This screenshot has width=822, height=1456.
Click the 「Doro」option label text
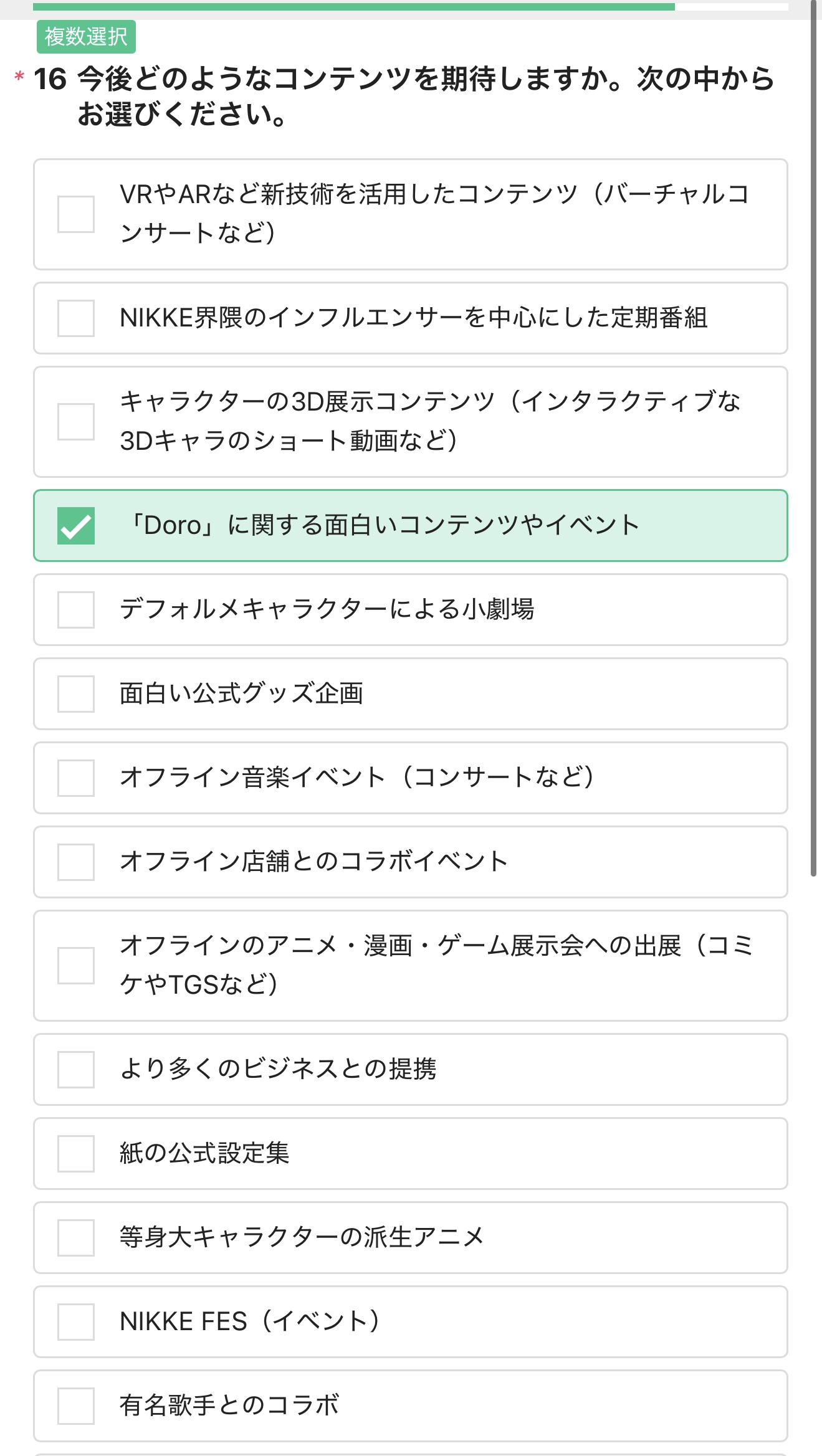[382, 525]
